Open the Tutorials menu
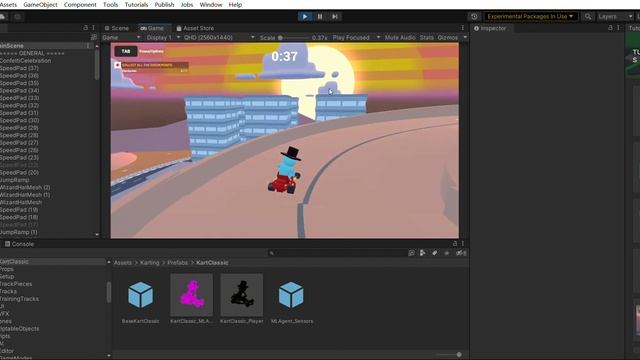This screenshot has height=360, width=640. click(x=136, y=4)
